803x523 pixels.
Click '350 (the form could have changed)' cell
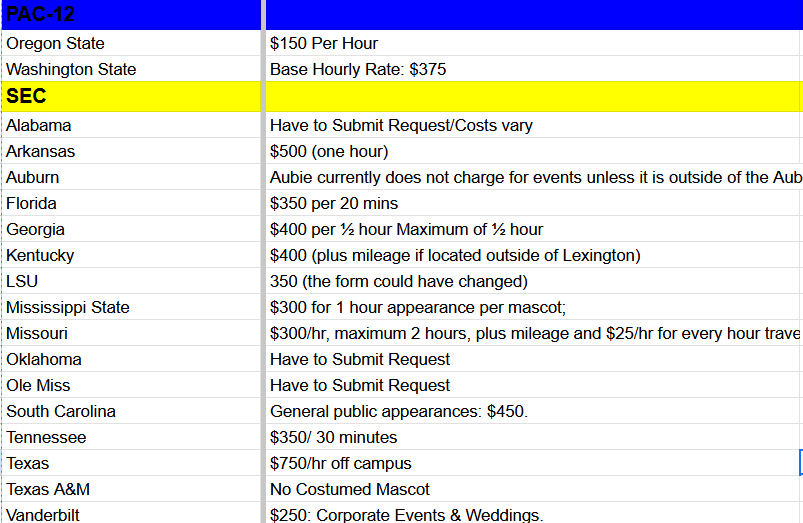[x=534, y=281]
